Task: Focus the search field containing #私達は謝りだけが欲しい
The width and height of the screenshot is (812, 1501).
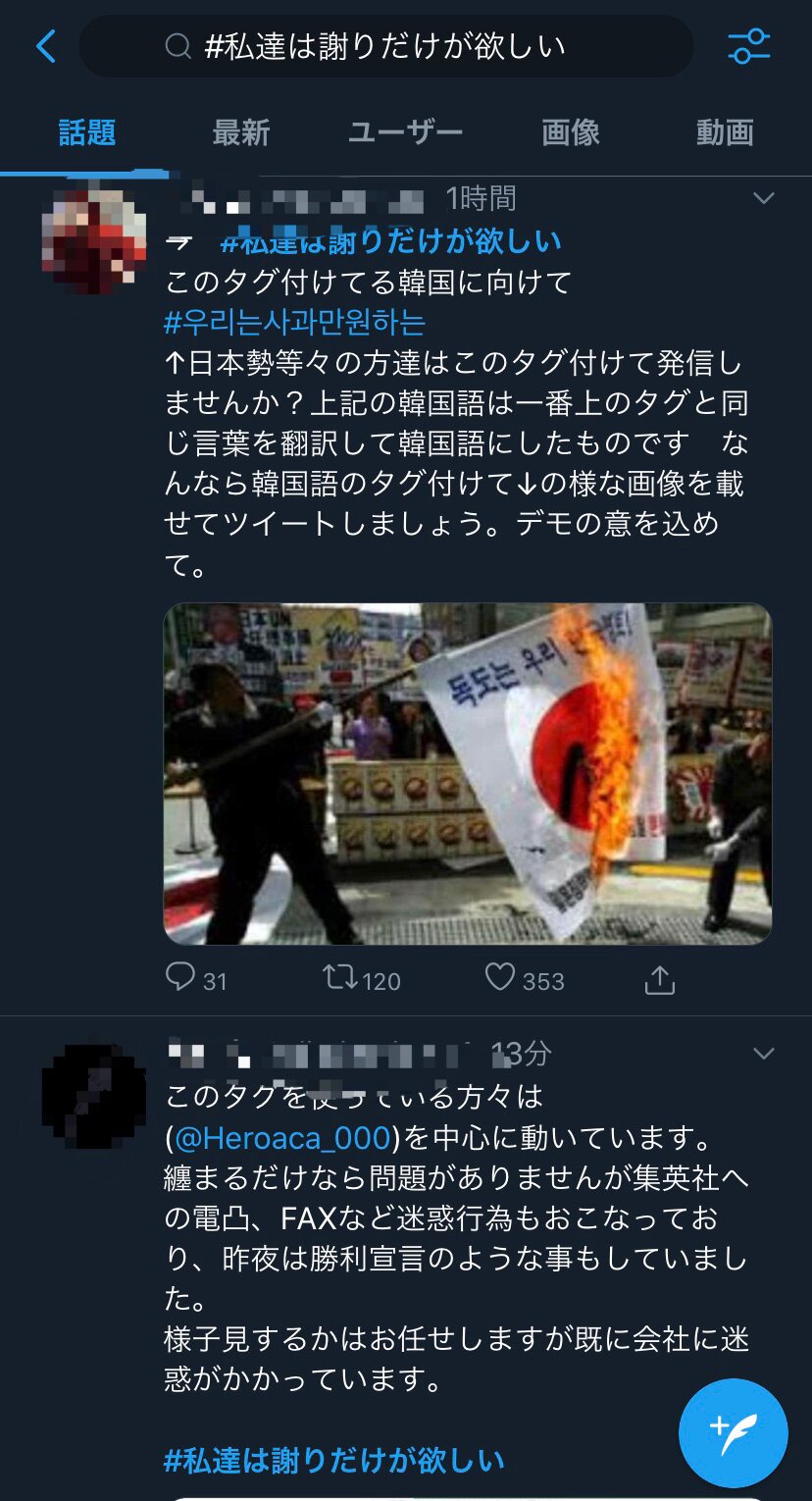Action: [x=386, y=46]
